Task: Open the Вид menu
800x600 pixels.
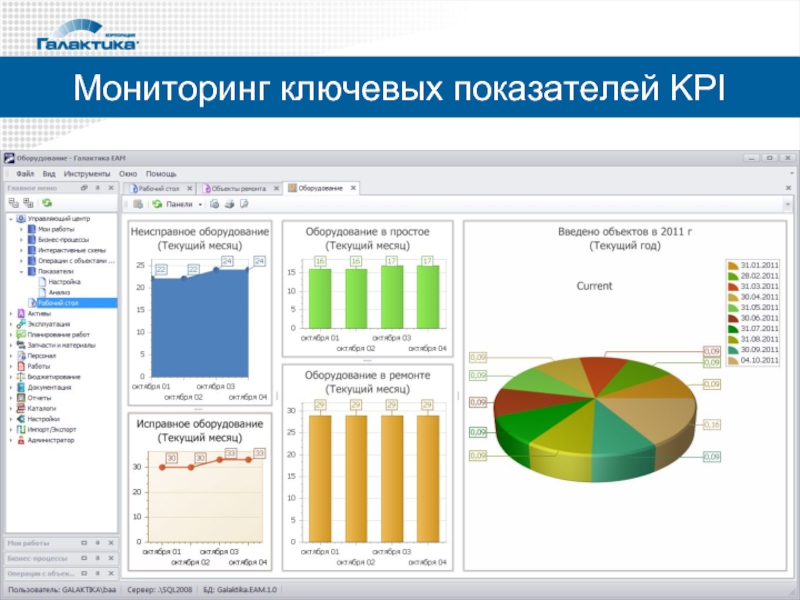Action: [49, 174]
